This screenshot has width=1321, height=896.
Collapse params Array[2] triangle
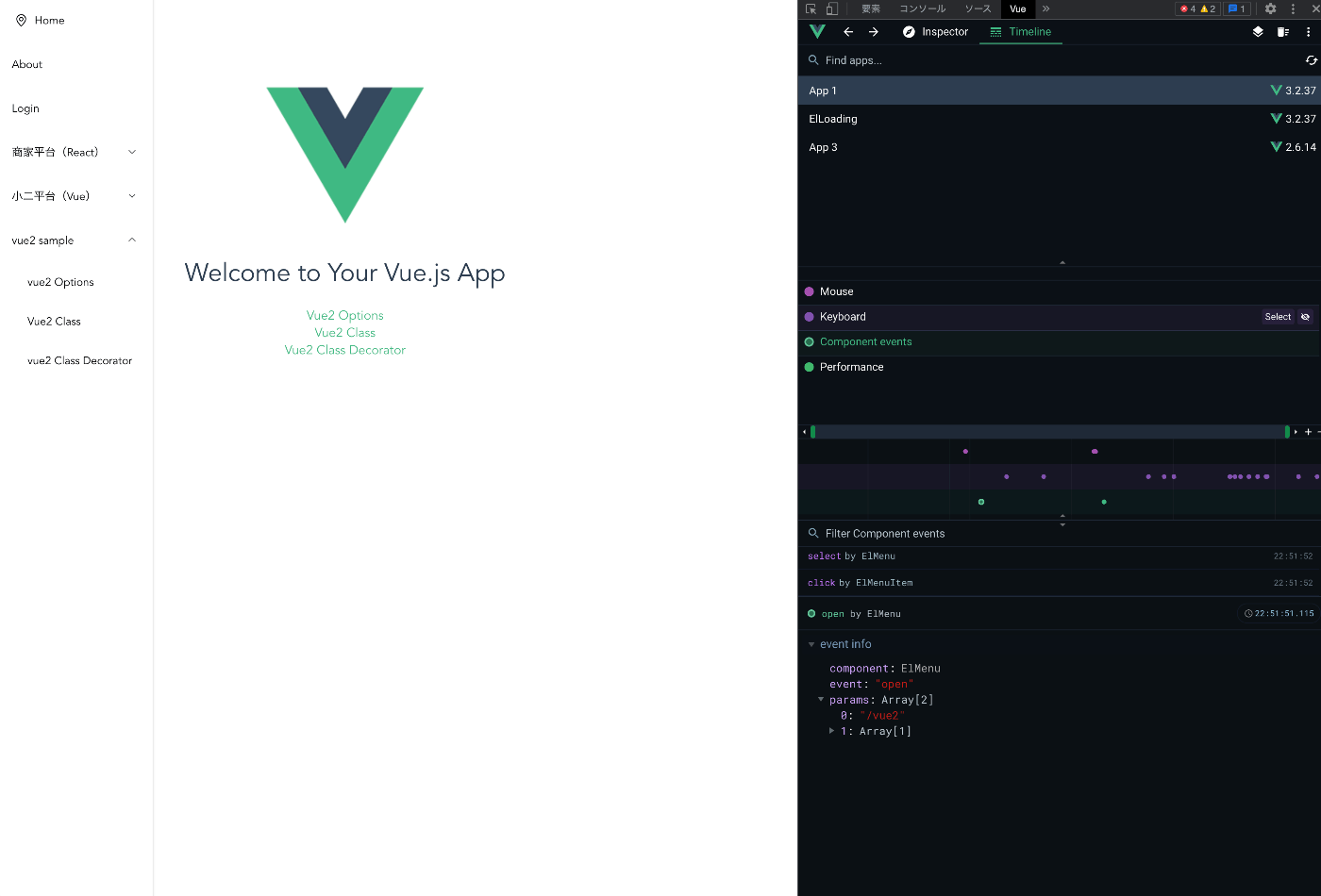[x=821, y=699]
